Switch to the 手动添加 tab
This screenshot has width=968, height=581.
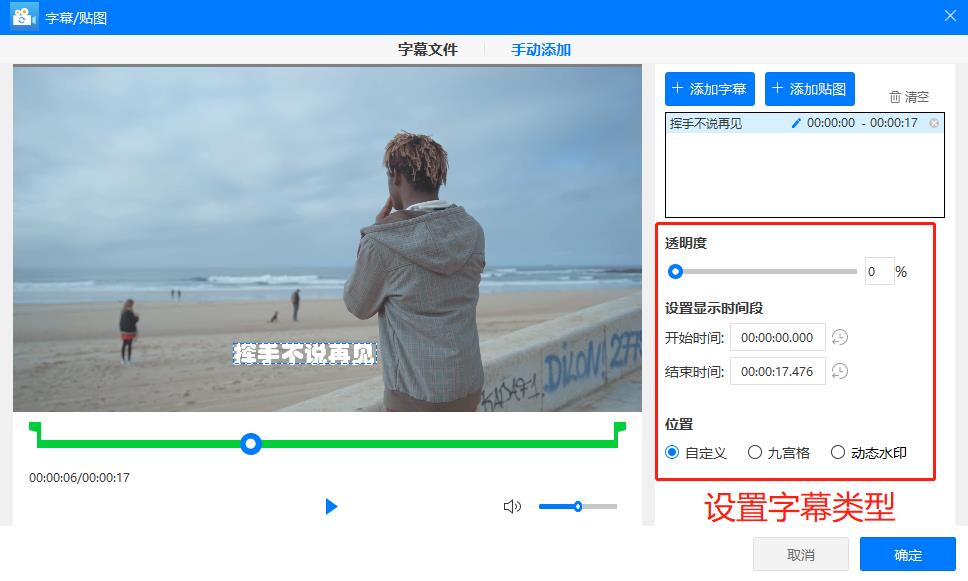[541, 49]
